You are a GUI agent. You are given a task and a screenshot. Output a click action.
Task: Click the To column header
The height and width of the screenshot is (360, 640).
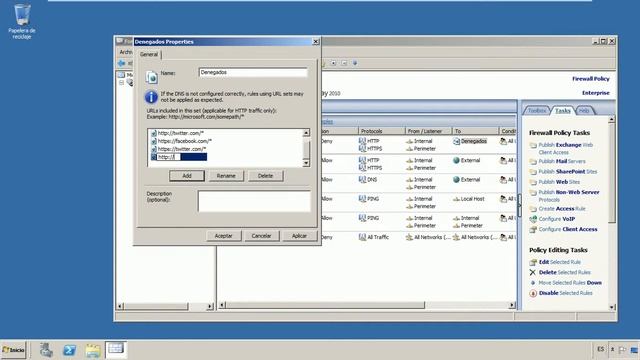(x=475, y=131)
